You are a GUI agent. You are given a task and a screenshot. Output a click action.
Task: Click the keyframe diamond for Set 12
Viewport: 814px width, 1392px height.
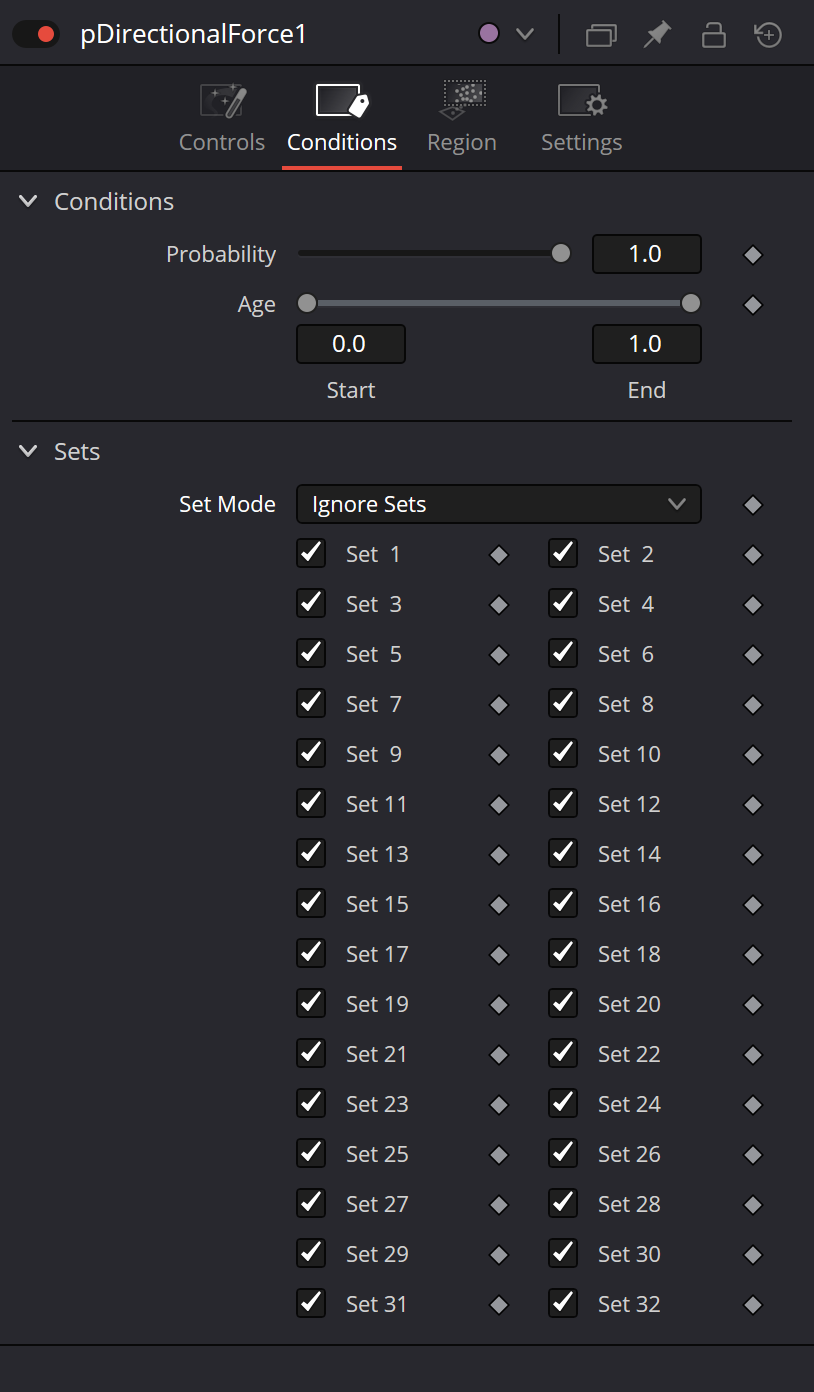(x=754, y=805)
